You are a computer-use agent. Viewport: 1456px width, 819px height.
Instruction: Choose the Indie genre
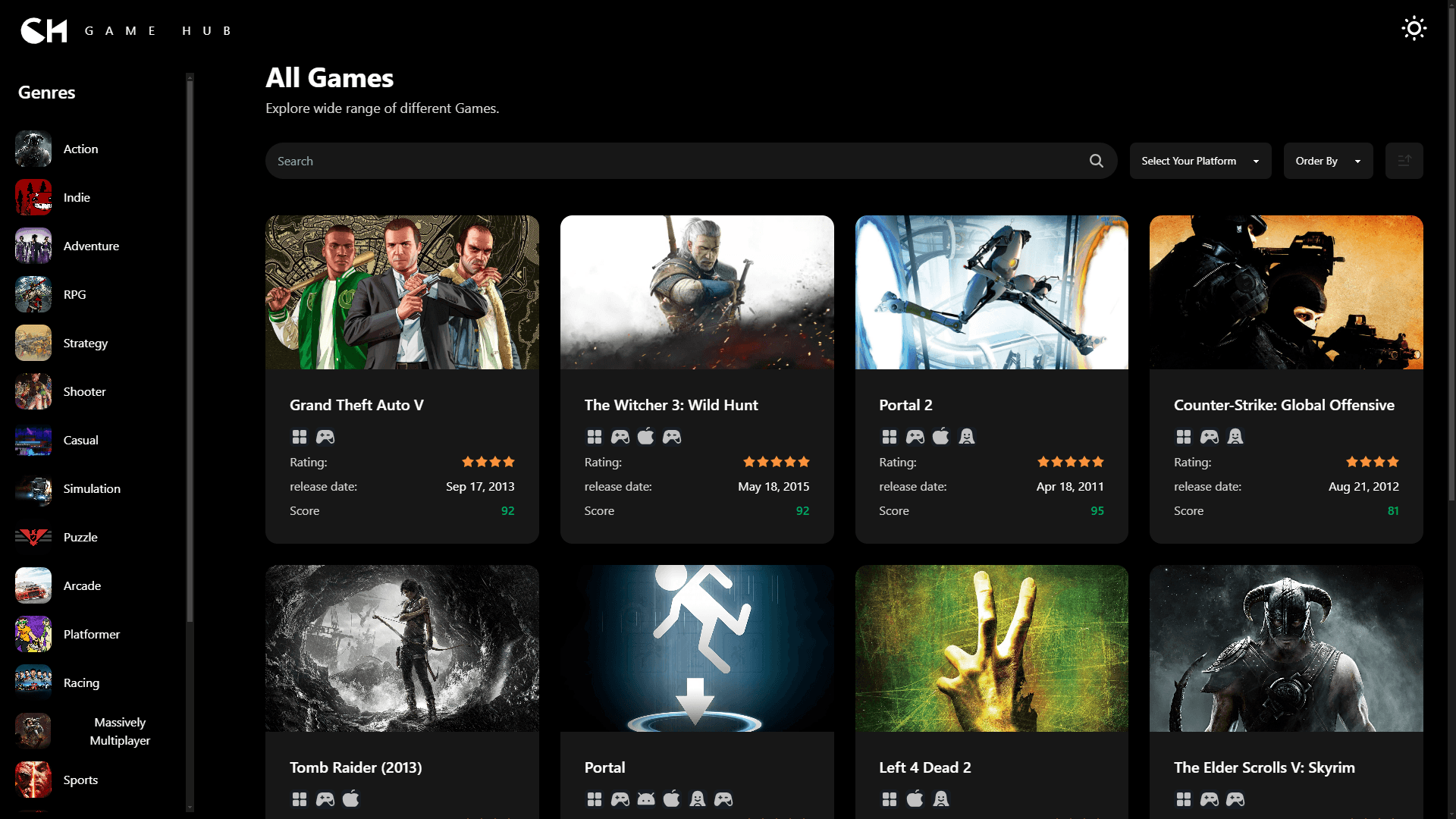pyautogui.click(x=77, y=197)
